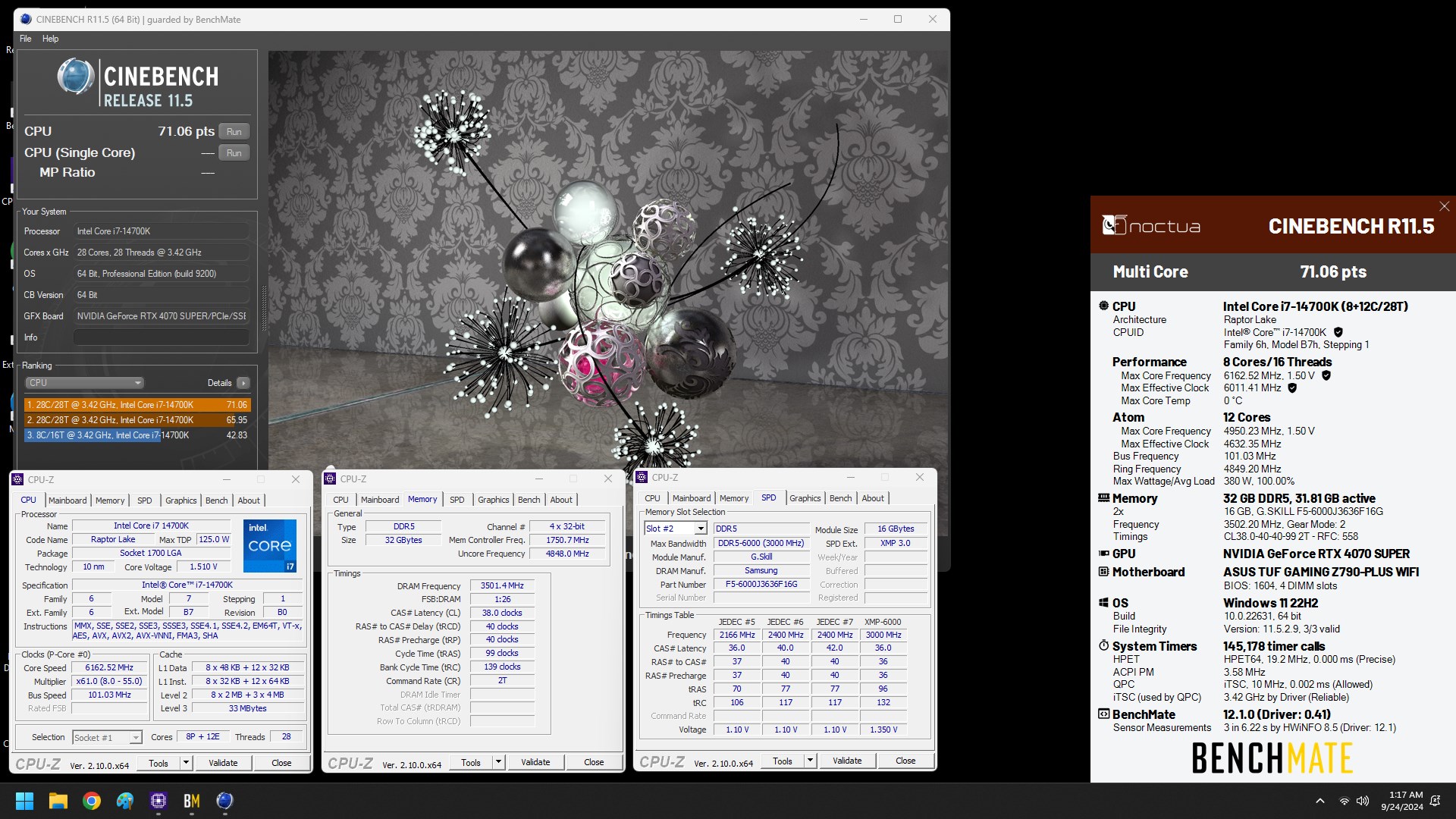Click the Cinebench panel splitter handle
Viewport: 1456px width, 819px height.
[264, 307]
